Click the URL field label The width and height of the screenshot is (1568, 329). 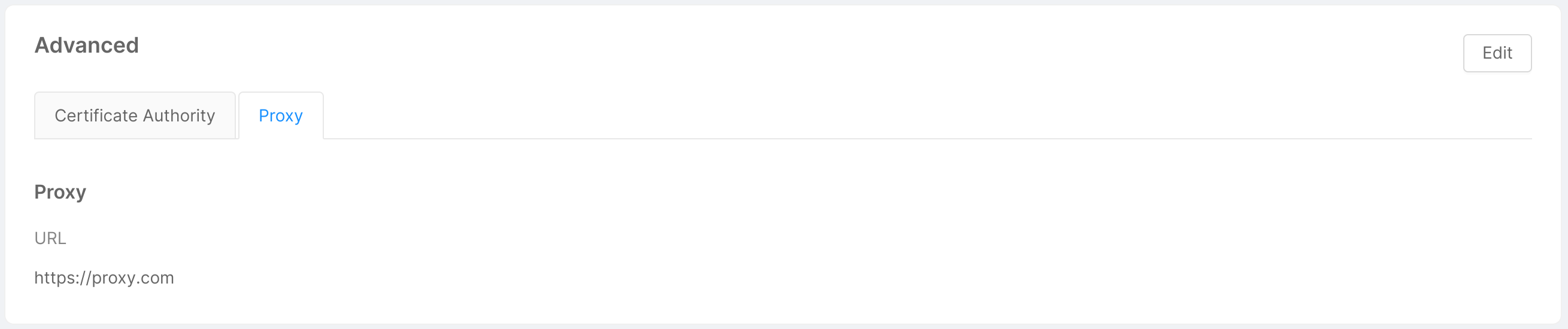50,239
